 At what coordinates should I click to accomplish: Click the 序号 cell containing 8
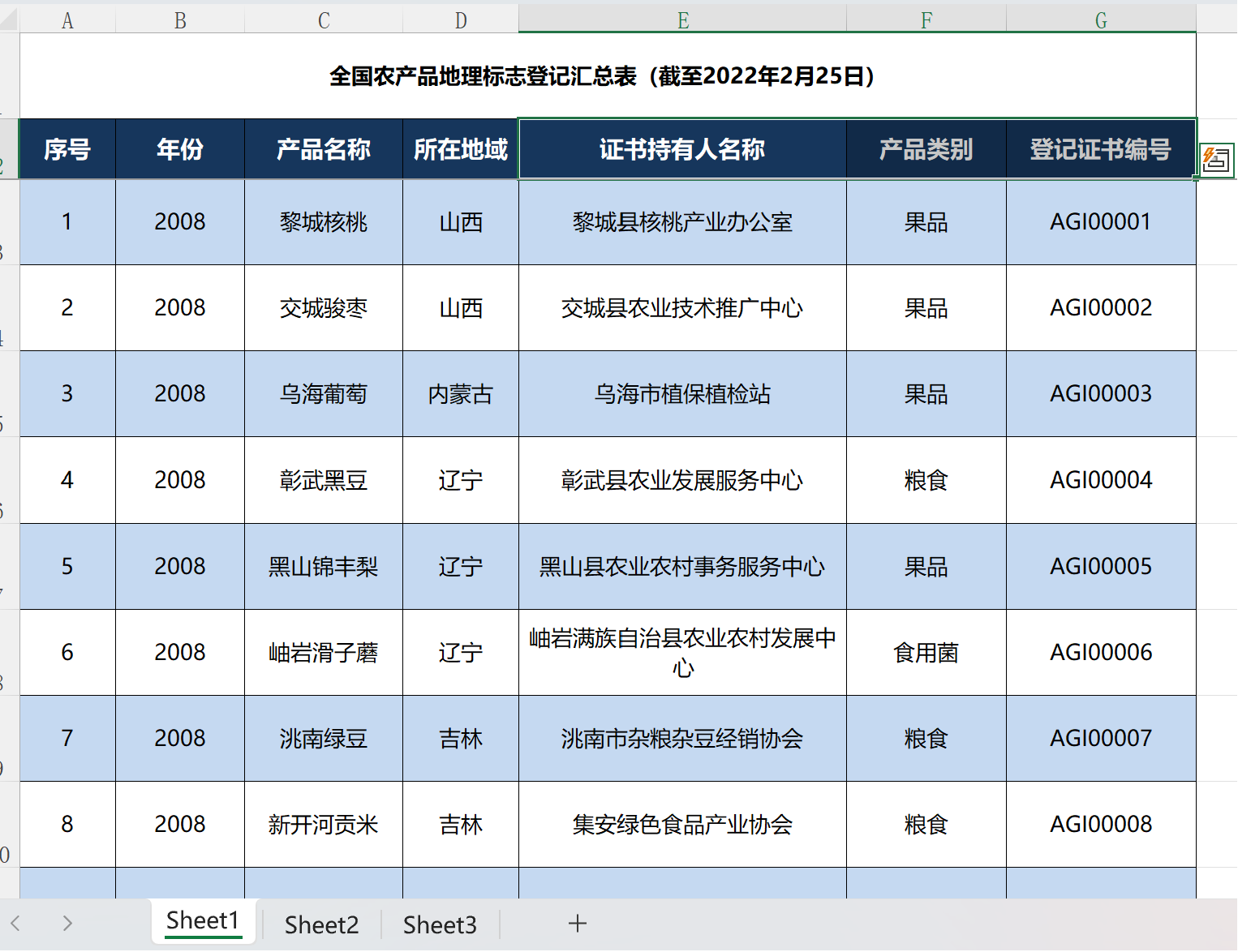(67, 825)
